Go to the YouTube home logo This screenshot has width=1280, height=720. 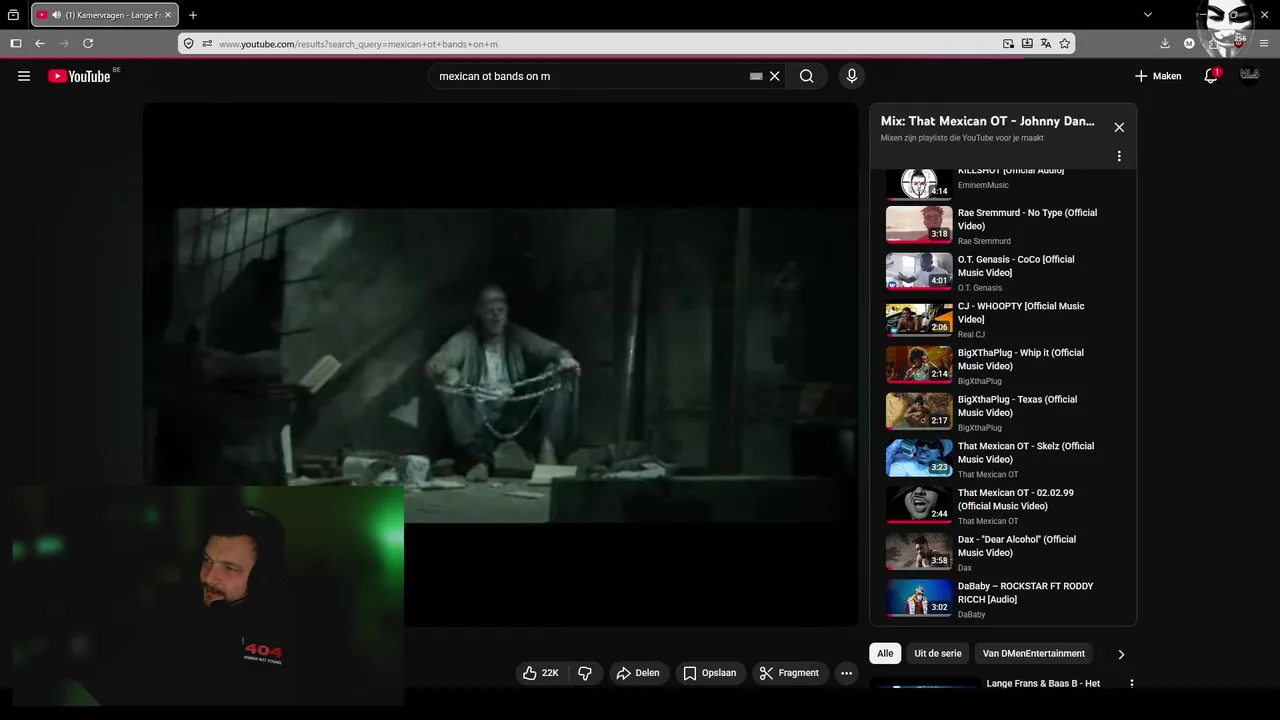(79, 76)
